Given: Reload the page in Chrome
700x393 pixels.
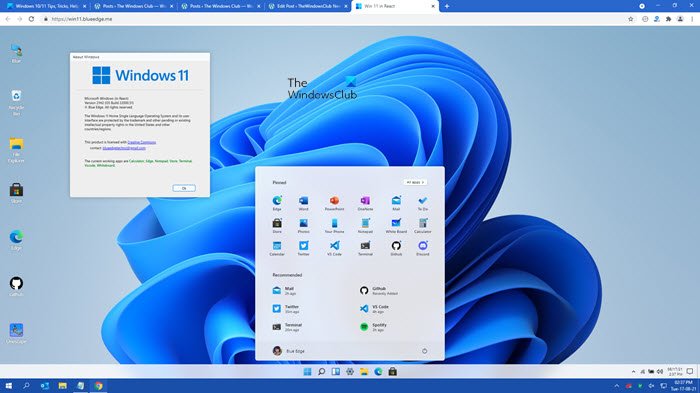Looking at the screenshot, I should click(x=31, y=19).
